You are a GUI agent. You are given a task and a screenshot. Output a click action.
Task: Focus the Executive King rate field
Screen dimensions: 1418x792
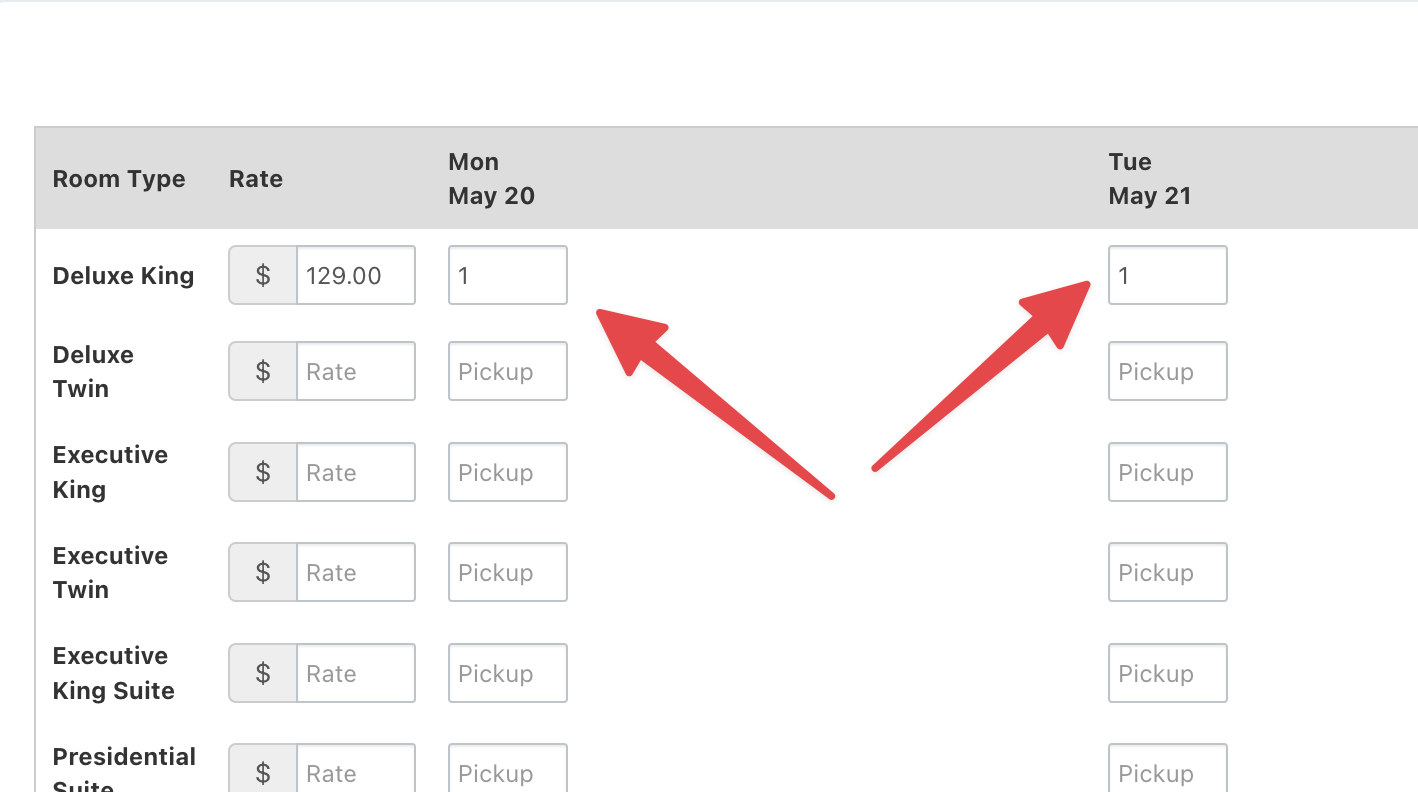pyautogui.click(x=355, y=472)
